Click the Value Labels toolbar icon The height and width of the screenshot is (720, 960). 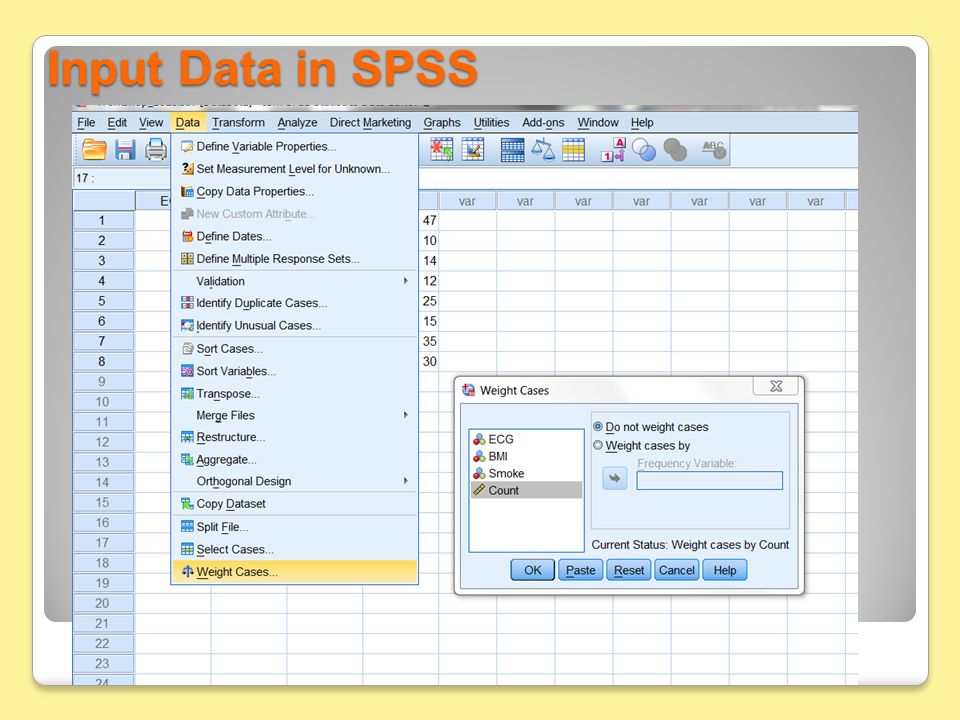(613, 149)
